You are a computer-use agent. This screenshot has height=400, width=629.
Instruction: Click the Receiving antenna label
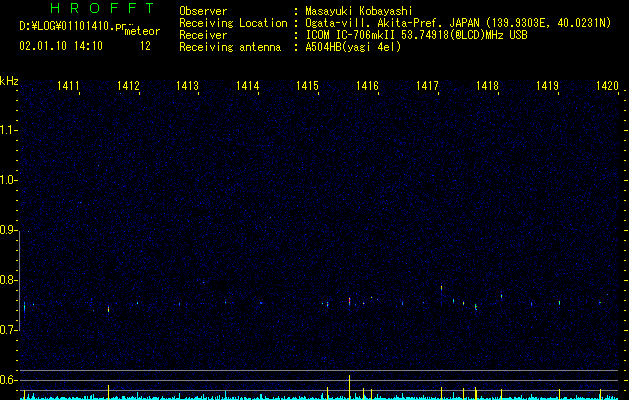pos(230,47)
